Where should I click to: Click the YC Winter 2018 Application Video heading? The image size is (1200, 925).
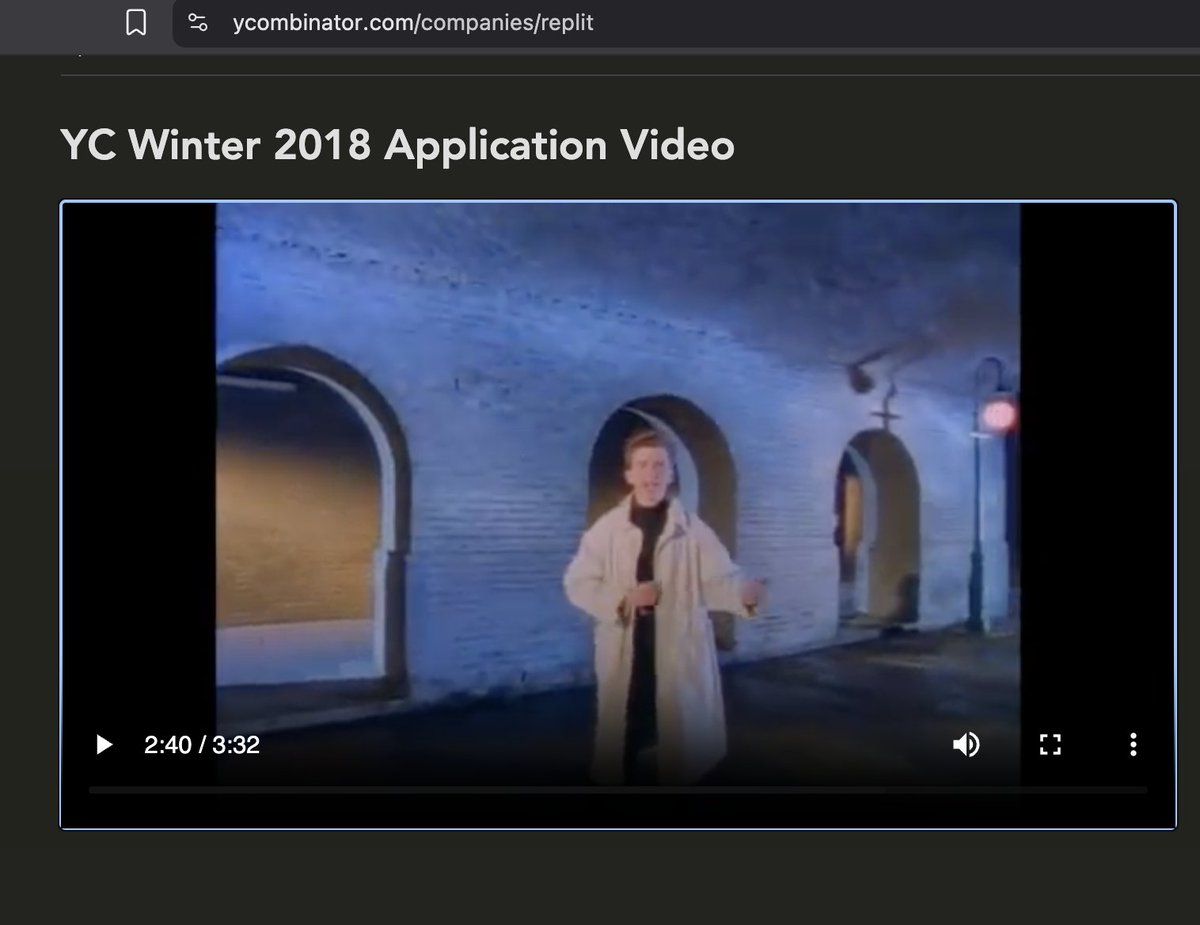(x=397, y=145)
